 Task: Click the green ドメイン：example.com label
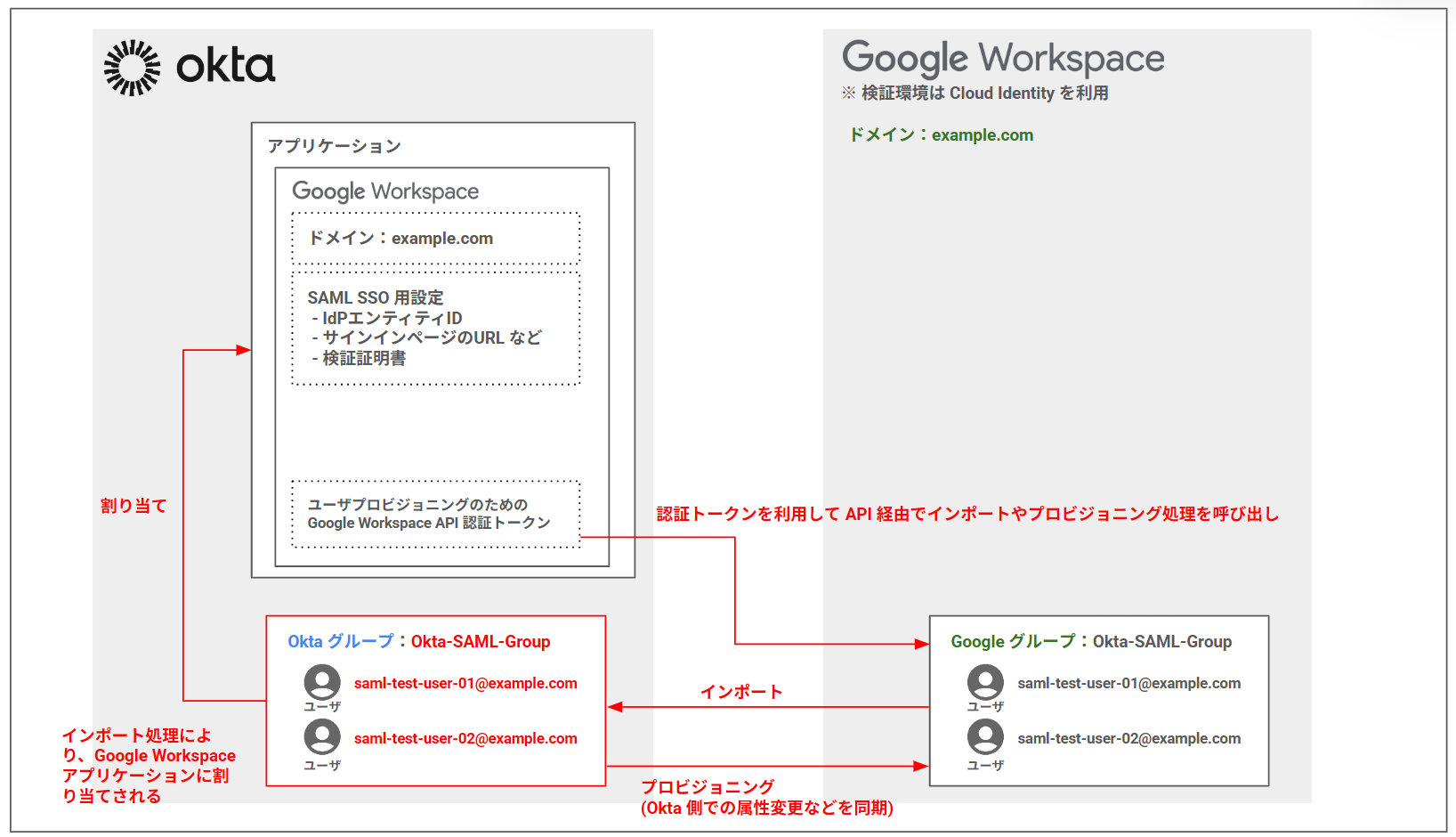point(942,134)
